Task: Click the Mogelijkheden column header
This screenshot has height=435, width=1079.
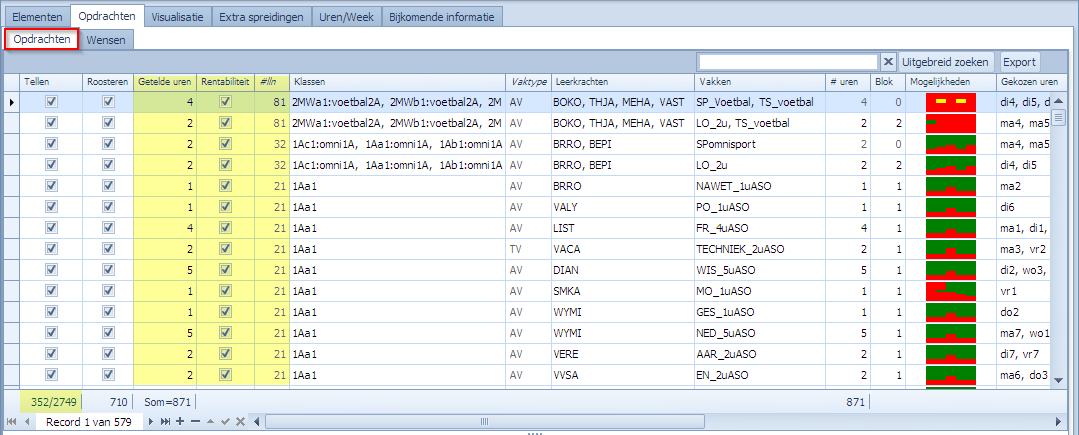Action: coord(950,82)
